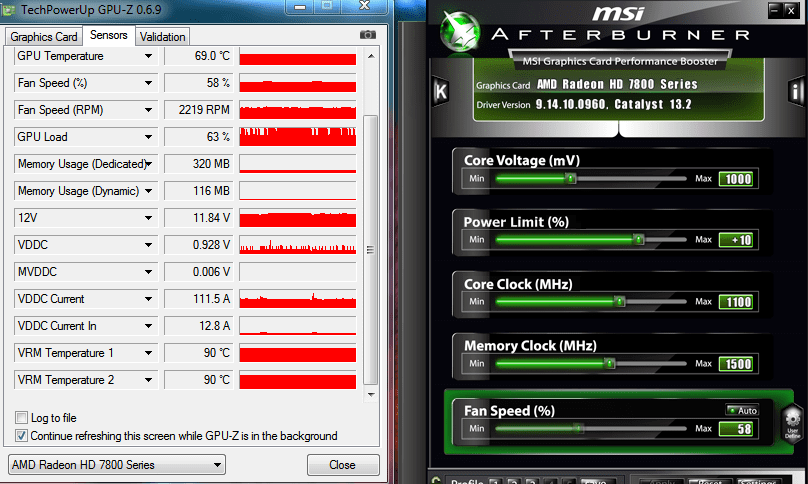Enable the Log to file checkbox
Image resolution: width=808 pixels, height=484 pixels.
22,418
